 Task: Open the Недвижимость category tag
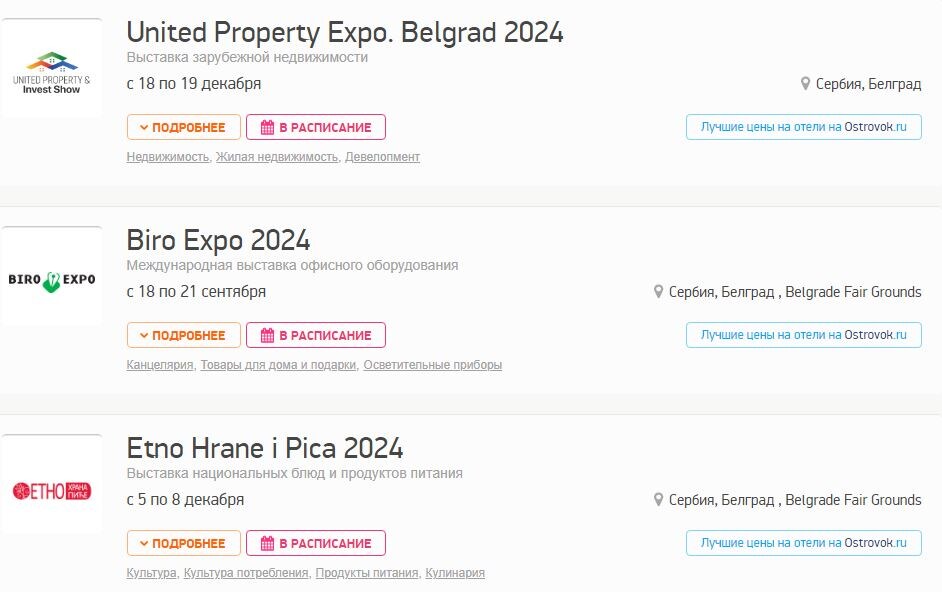(168, 157)
